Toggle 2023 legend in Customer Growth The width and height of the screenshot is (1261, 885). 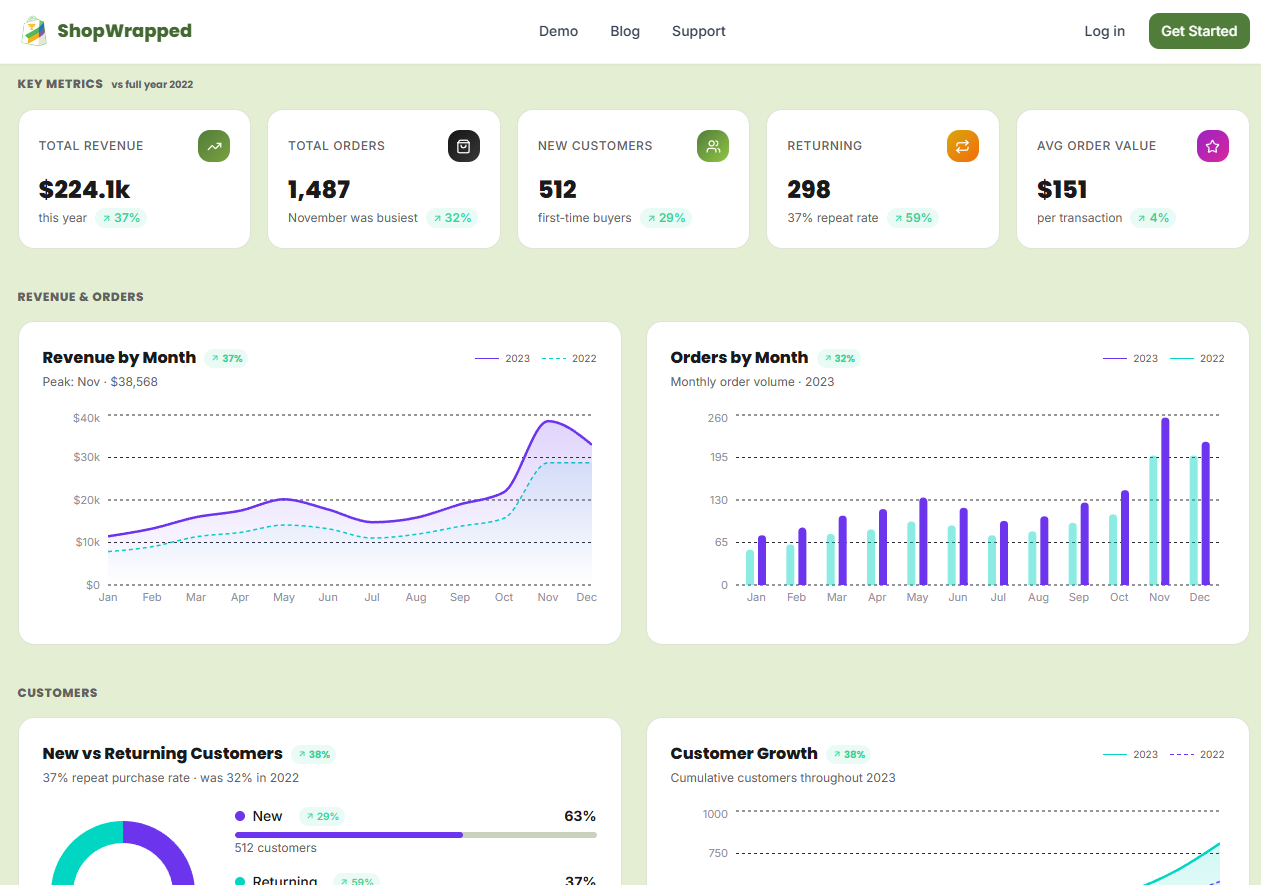click(1131, 754)
